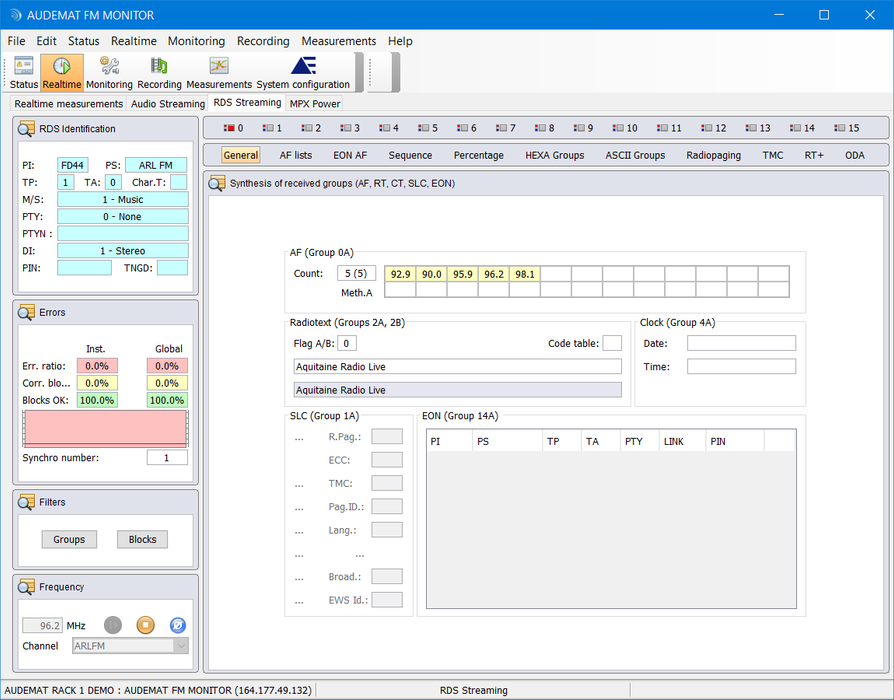Click the Clock Date input field

coord(741,343)
